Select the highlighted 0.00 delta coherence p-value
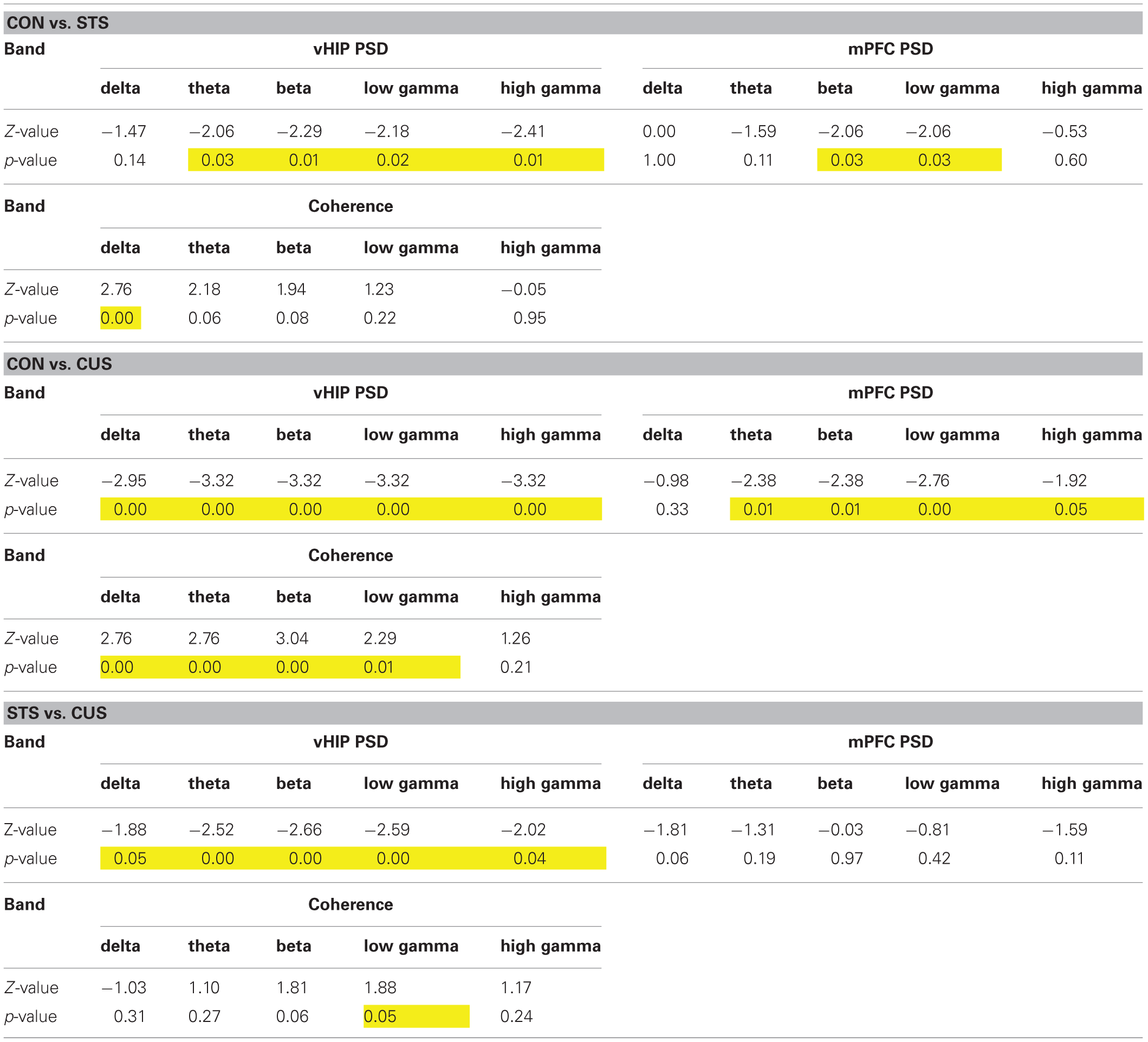 point(121,318)
